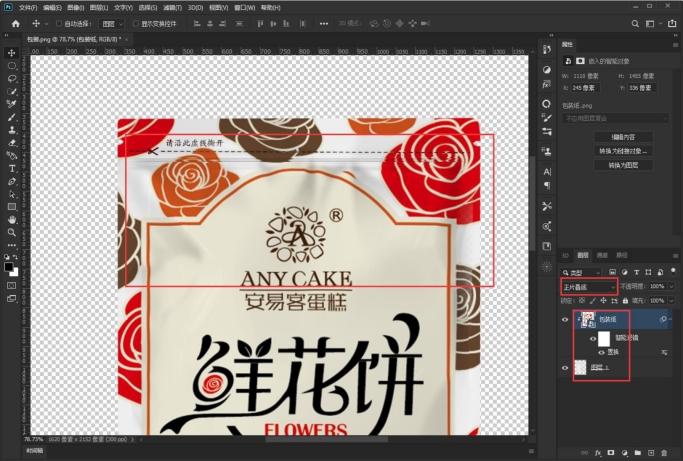Open the search magnifier at top right

635,24
